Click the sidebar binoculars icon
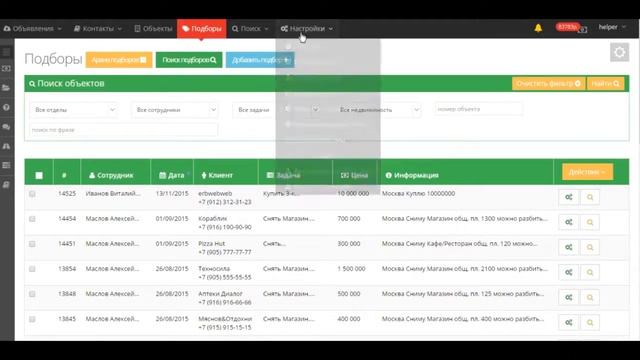The width and height of the screenshot is (640, 360). click(x=6, y=146)
